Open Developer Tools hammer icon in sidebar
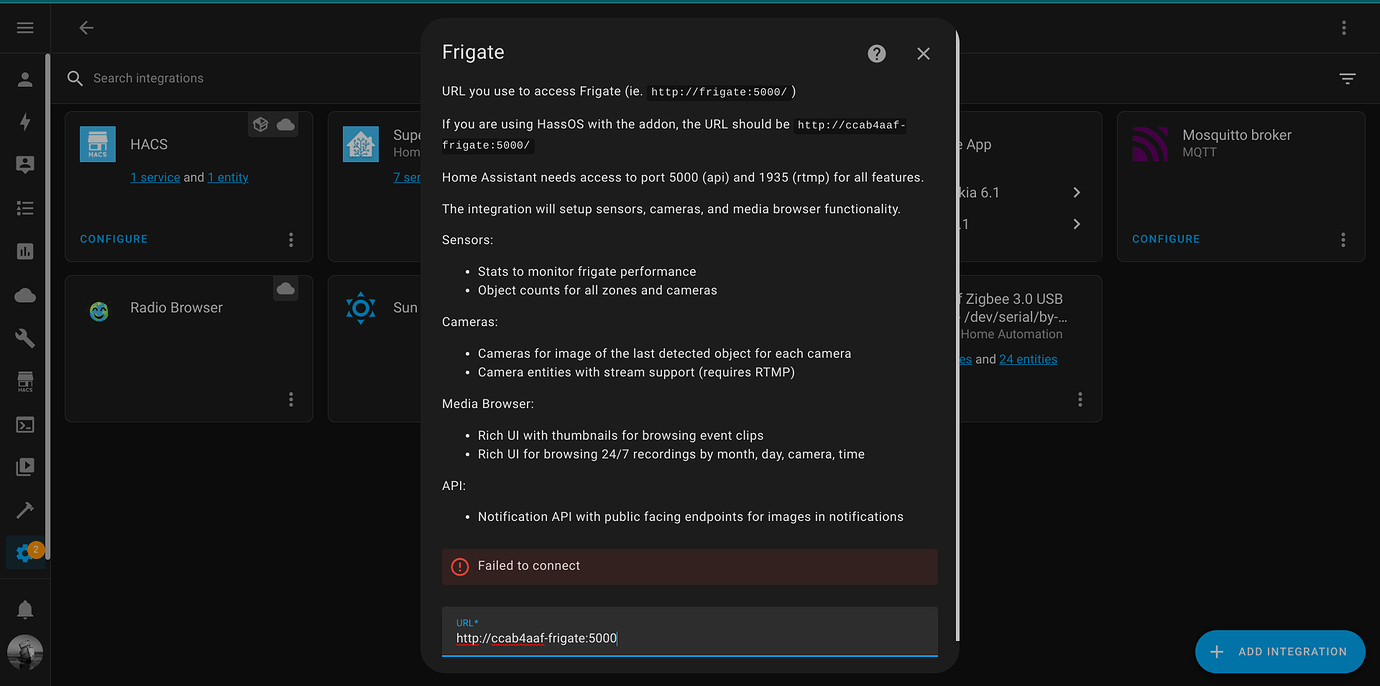The image size is (1380, 686). 25,509
